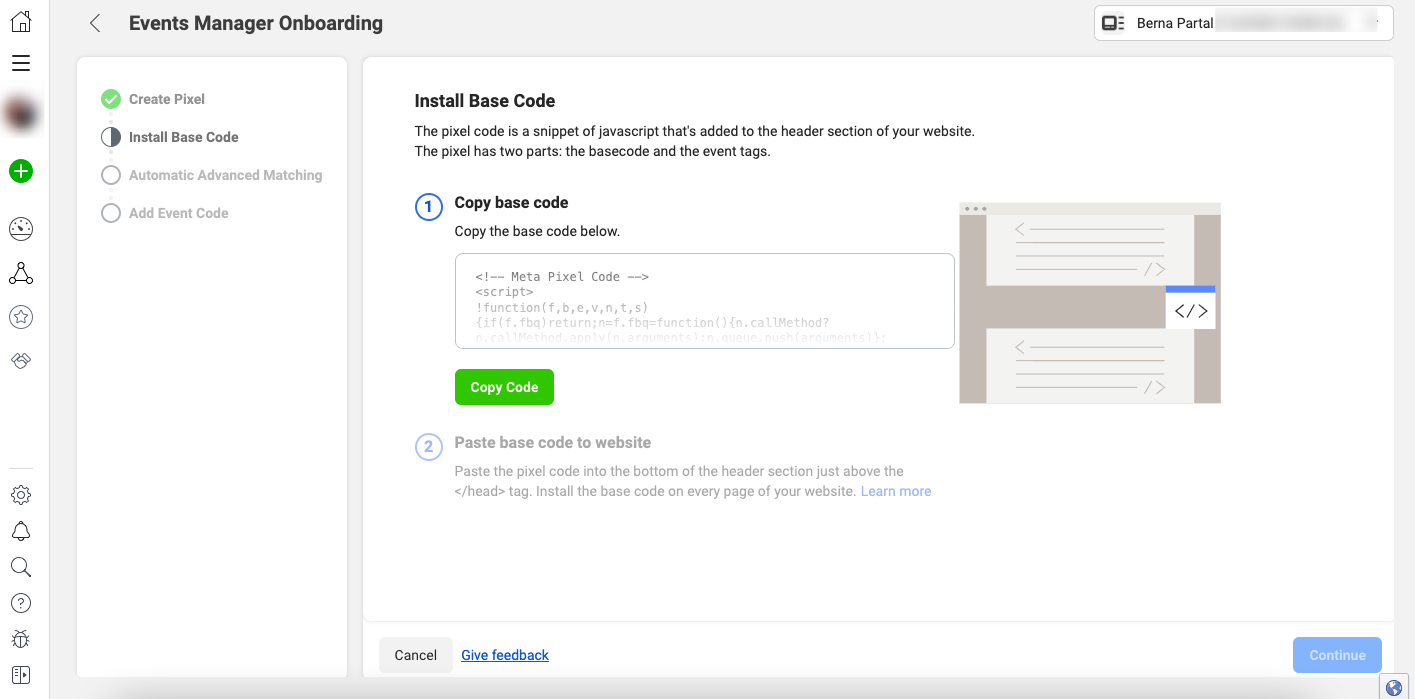Screen dimensions: 1415x699
Task: Report a problem via the bug icon
Action: click(x=20, y=638)
